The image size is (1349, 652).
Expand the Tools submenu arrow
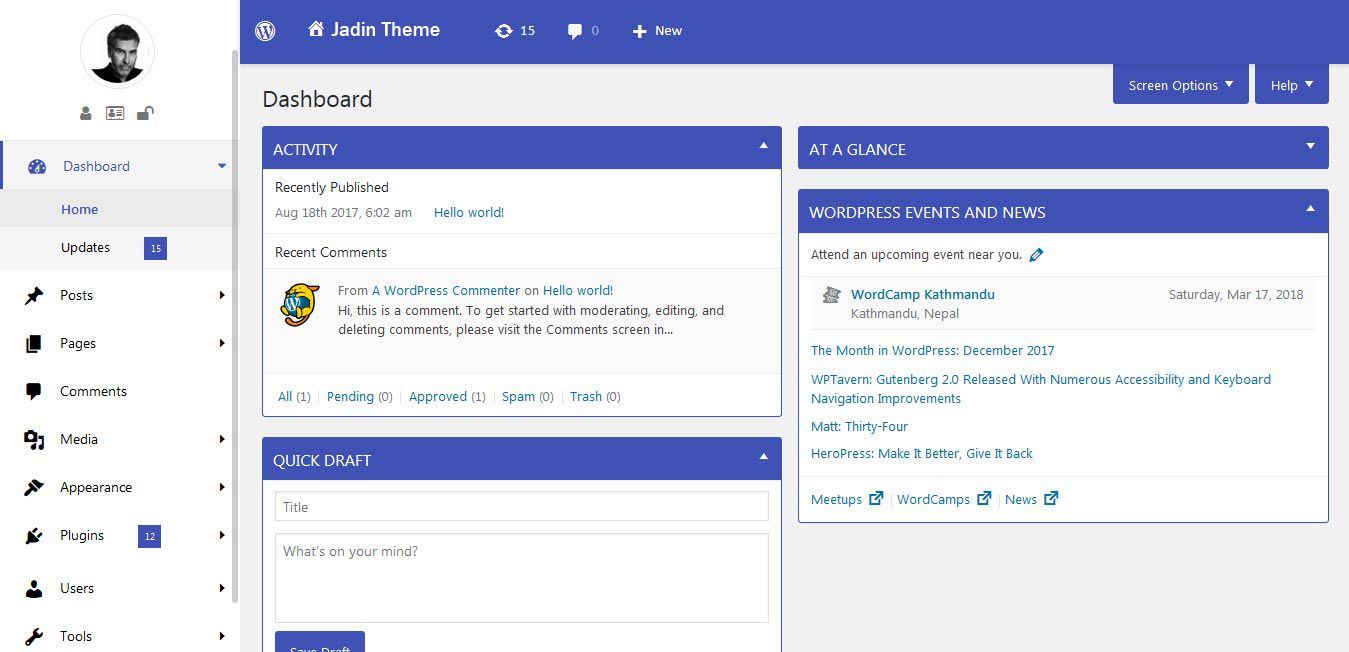coord(222,636)
